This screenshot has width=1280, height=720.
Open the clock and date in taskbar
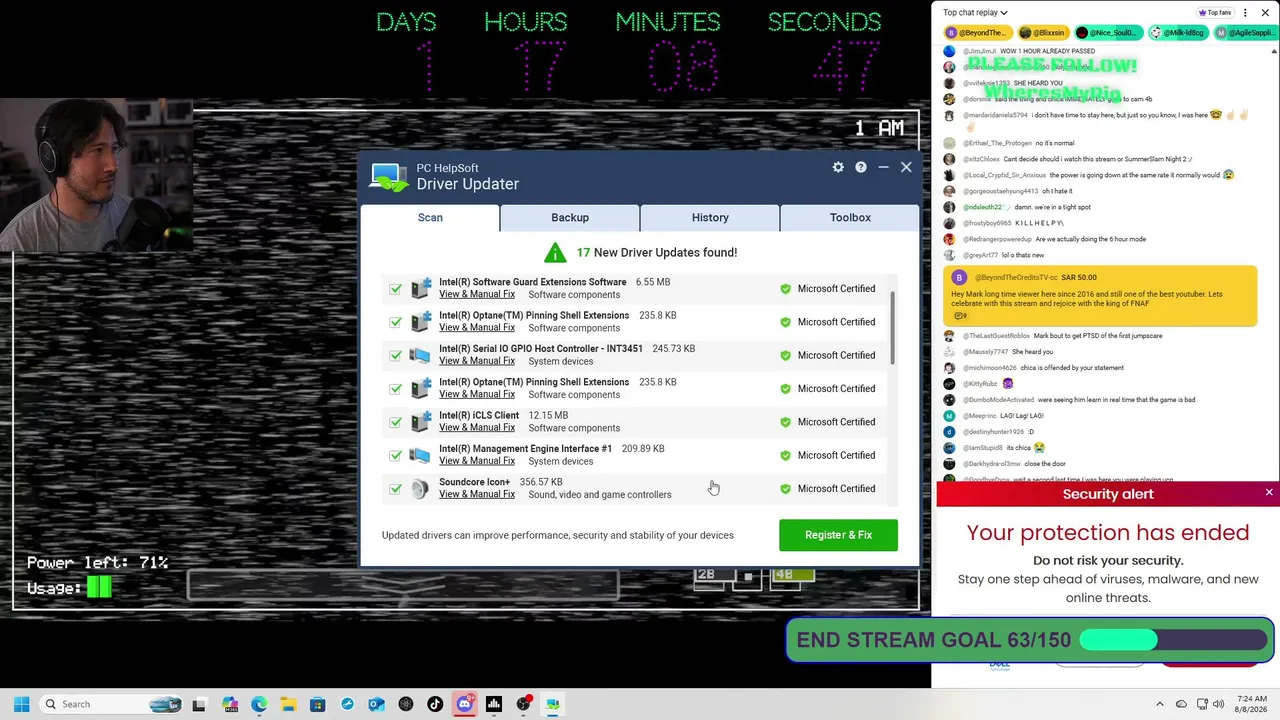click(x=1251, y=704)
